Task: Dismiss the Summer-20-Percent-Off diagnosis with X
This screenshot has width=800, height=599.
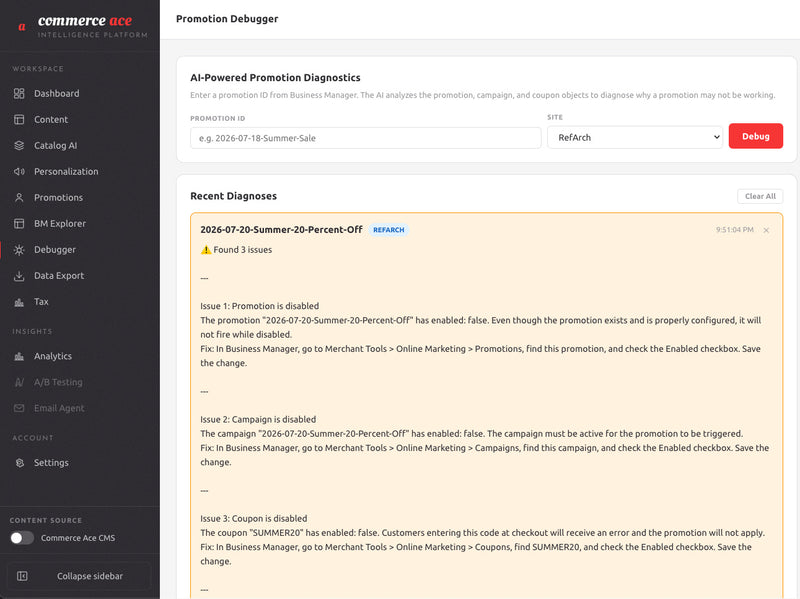Action: click(766, 230)
